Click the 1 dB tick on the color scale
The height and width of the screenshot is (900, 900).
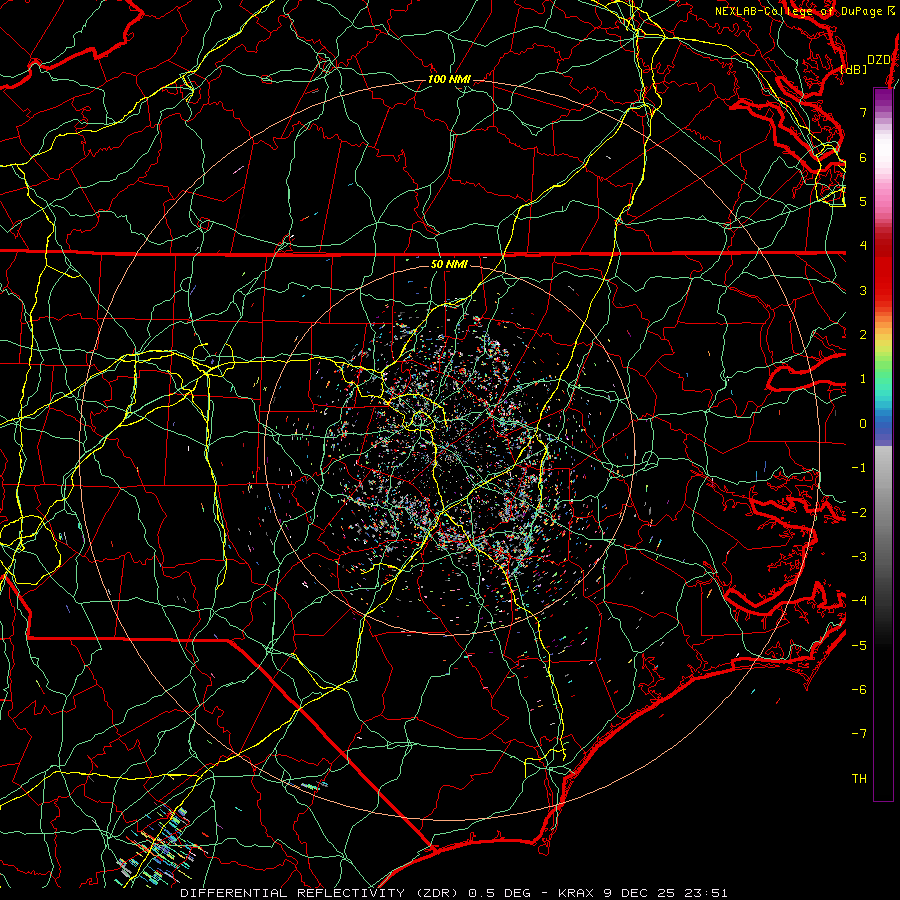click(x=863, y=379)
